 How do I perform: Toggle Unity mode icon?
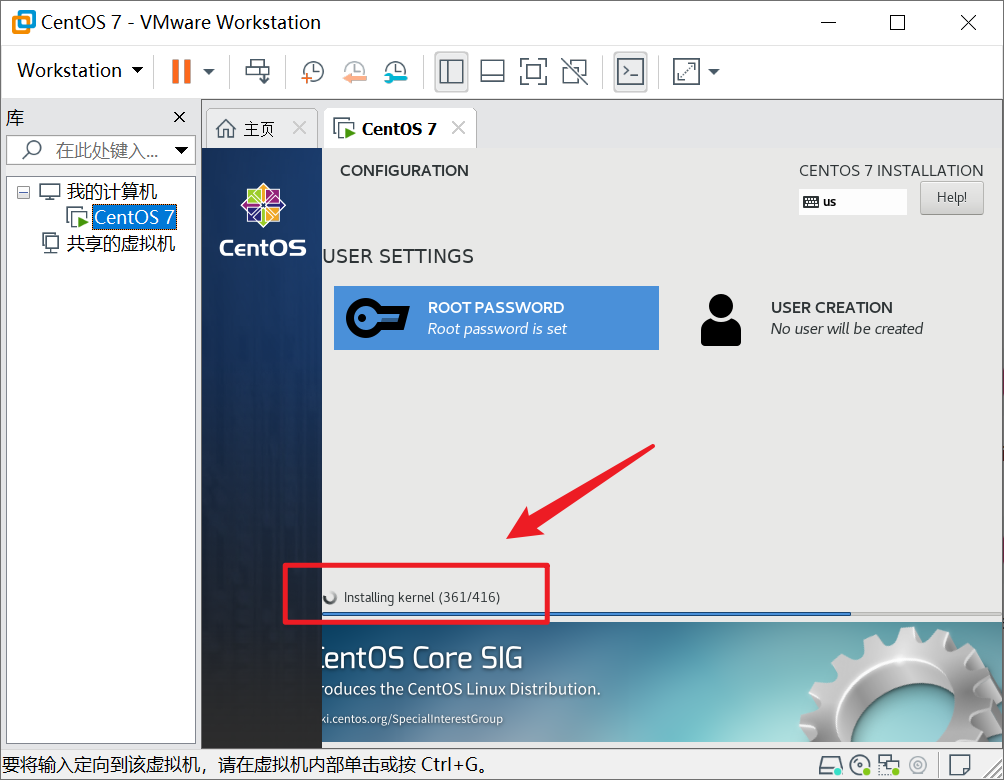pyautogui.click(x=574, y=71)
